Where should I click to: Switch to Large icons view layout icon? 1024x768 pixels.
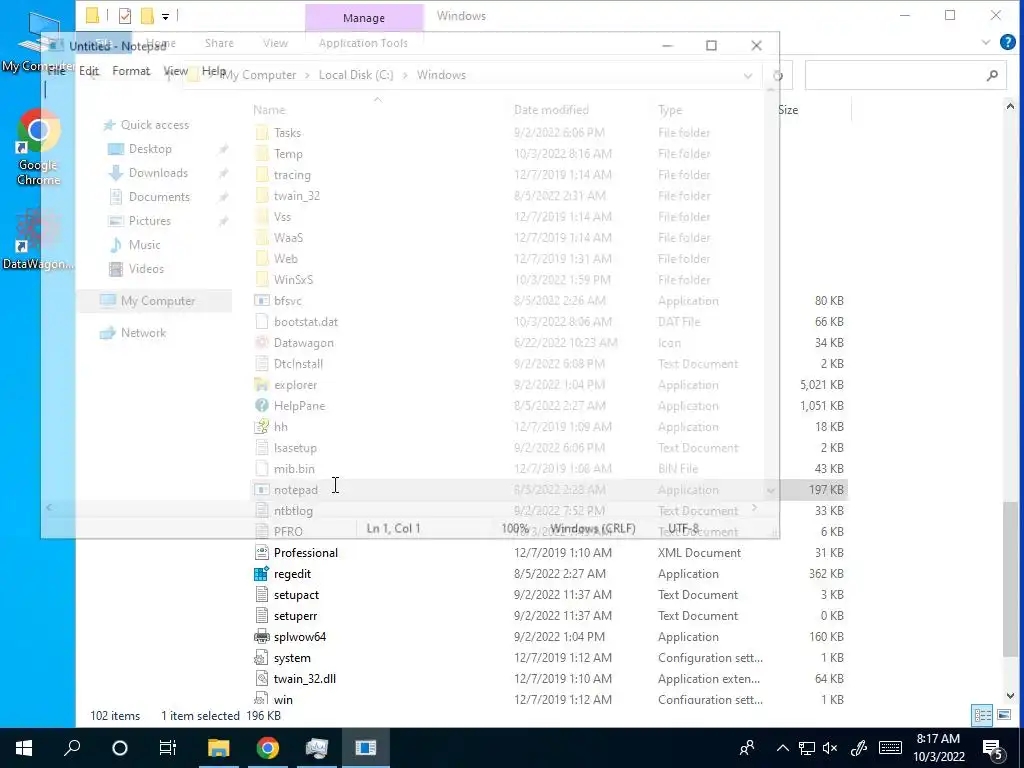1004,715
